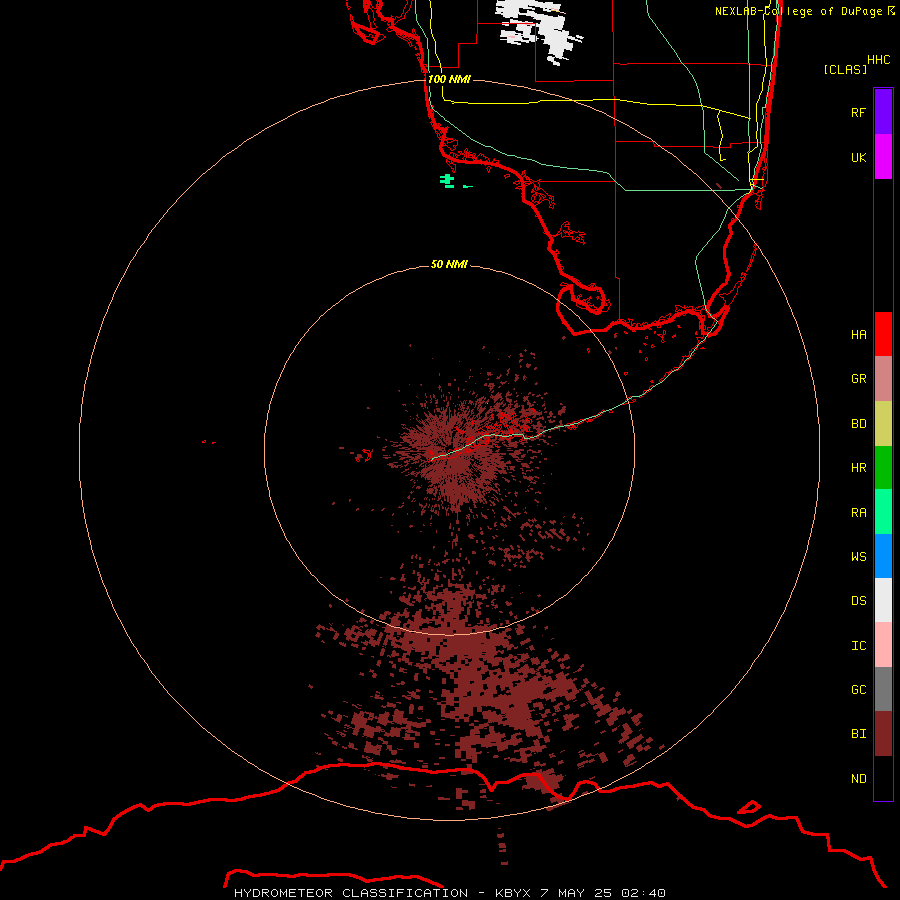
Task: Click the HR green legend swatch
Action: 883,468
